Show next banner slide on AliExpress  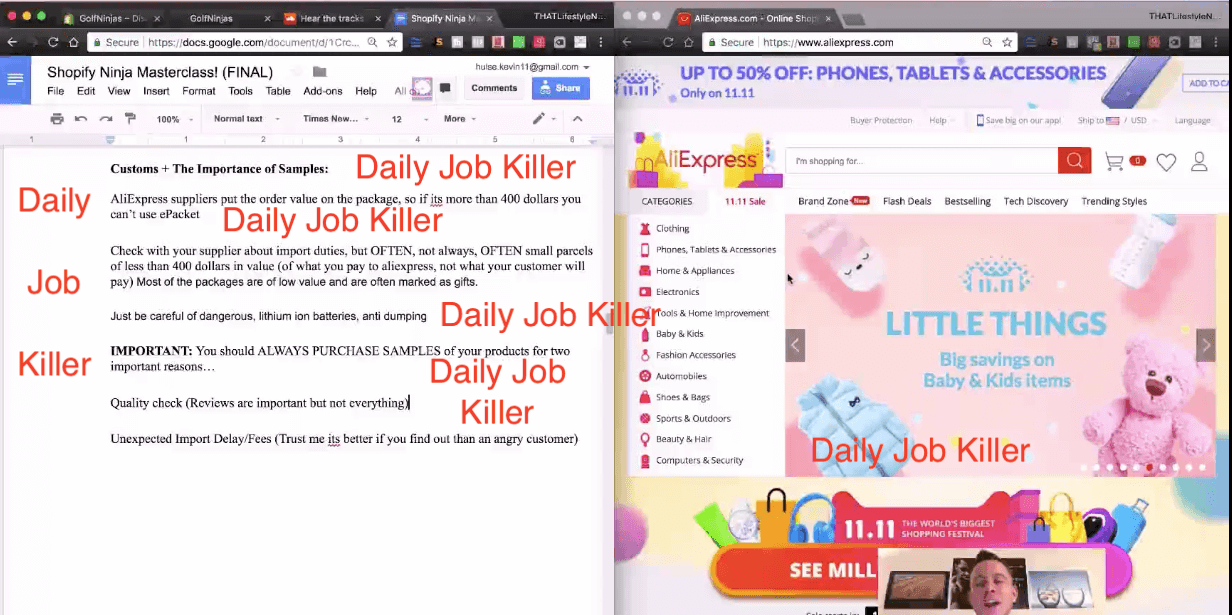(1205, 345)
